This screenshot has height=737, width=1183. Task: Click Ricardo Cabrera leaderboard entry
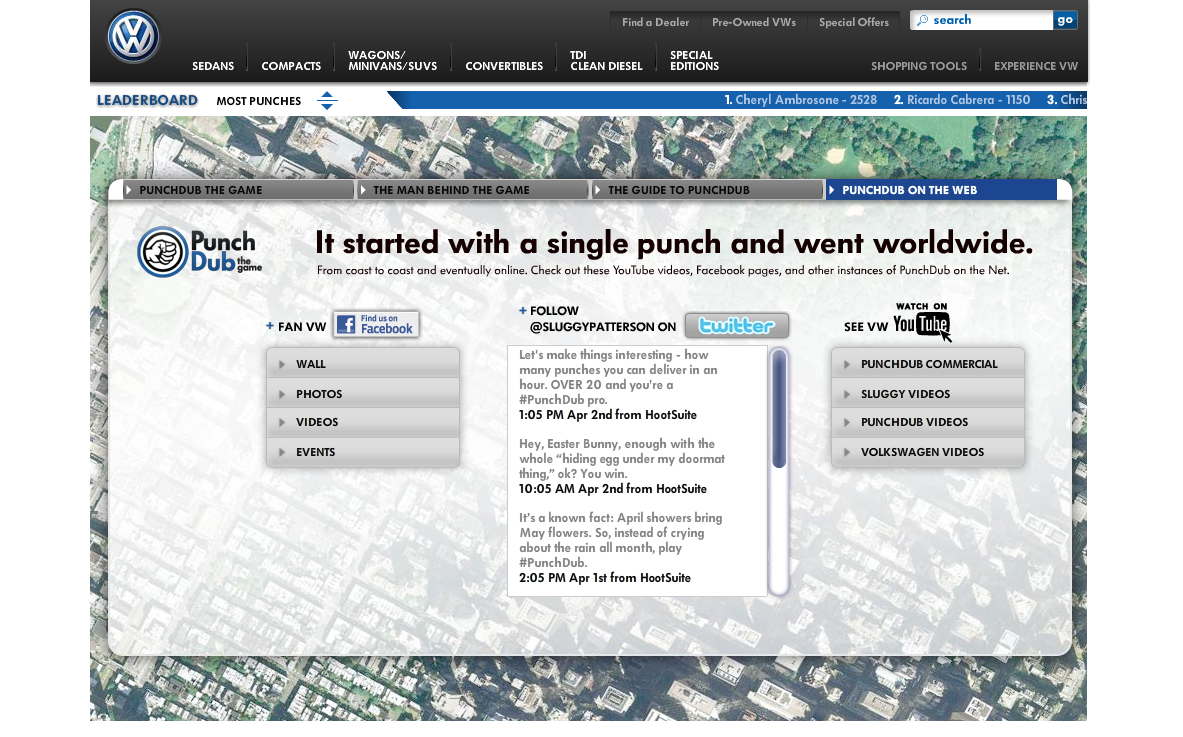962,100
